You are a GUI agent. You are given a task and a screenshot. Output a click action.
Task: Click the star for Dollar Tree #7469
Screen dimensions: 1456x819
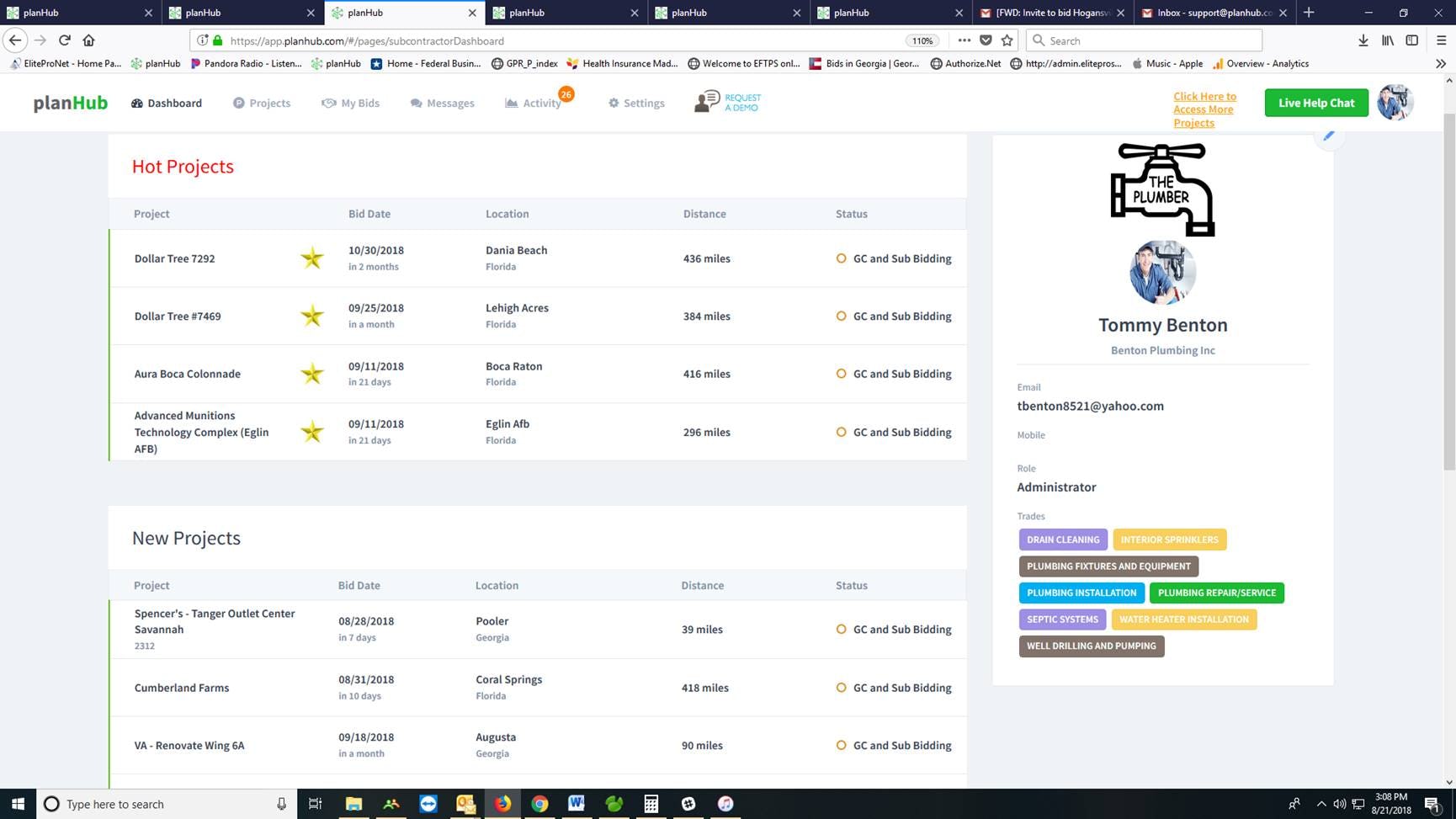(312, 316)
